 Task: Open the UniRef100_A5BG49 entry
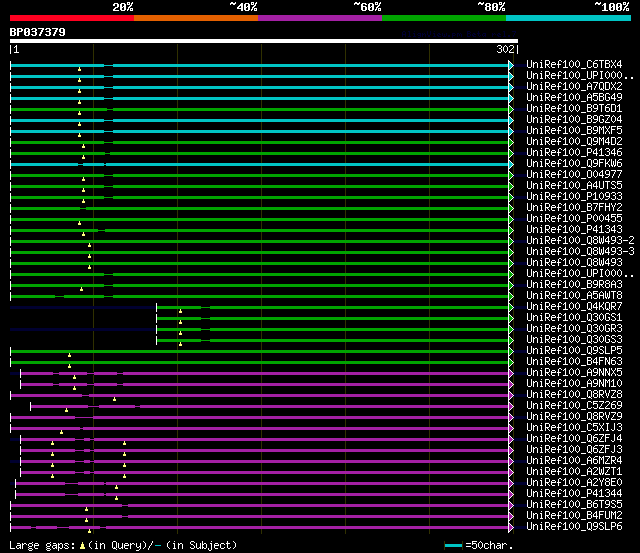(x=574, y=98)
